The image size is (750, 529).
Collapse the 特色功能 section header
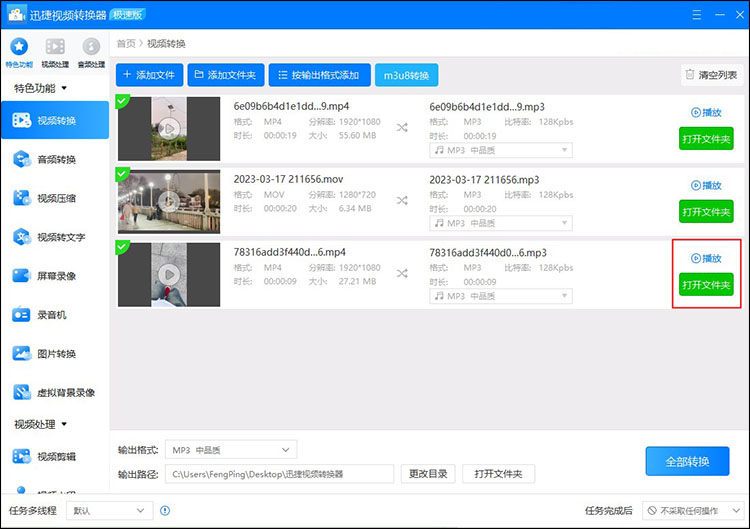click(40, 88)
